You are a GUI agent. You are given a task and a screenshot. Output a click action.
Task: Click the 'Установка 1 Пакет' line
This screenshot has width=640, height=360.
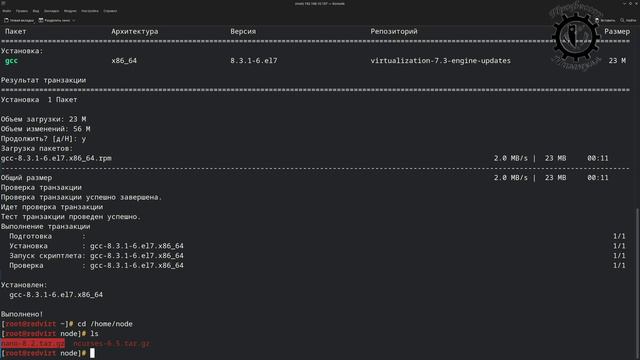tap(39, 100)
